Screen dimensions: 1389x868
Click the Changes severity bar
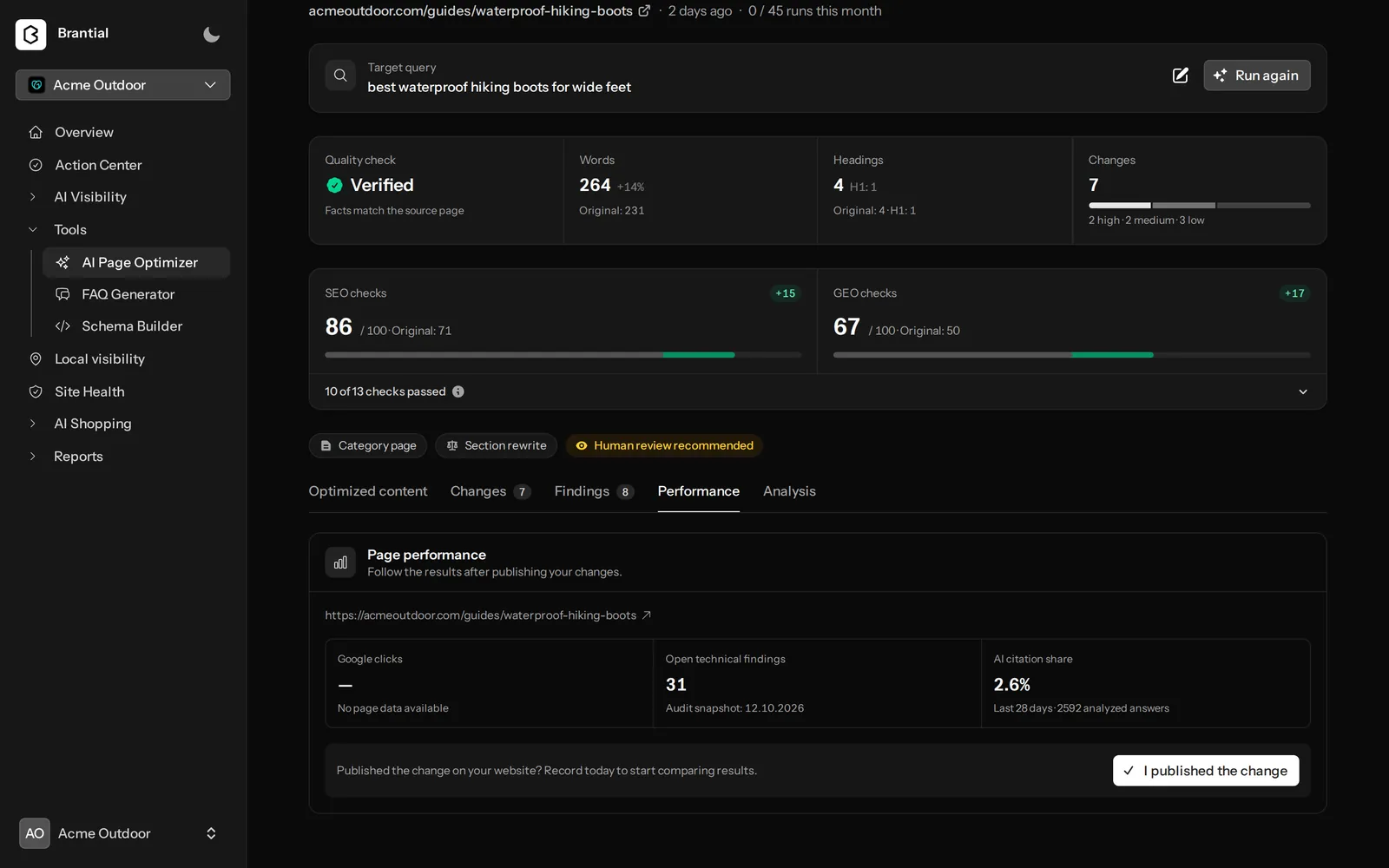click(1199, 206)
